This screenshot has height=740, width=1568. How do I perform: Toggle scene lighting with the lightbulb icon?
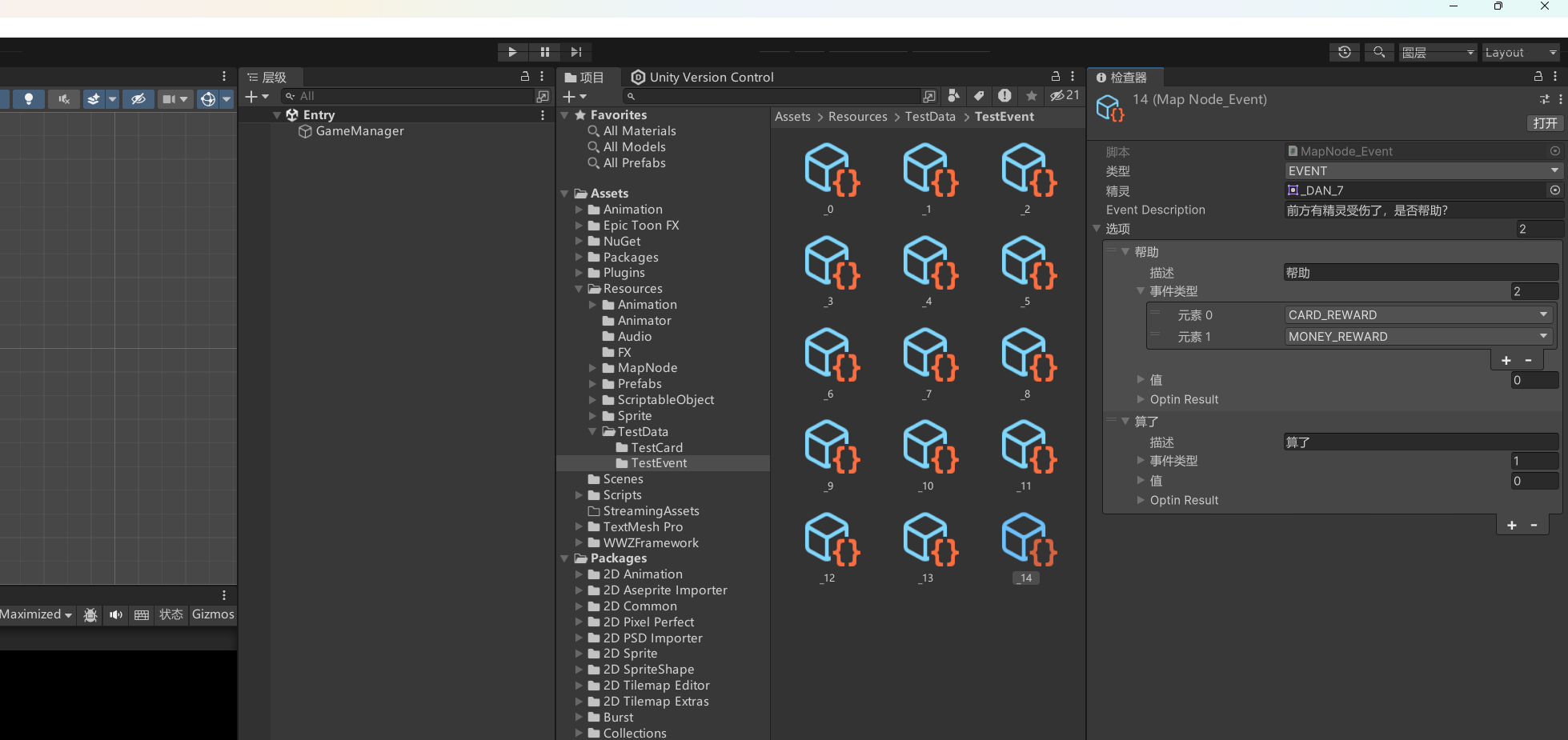coord(29,99)
